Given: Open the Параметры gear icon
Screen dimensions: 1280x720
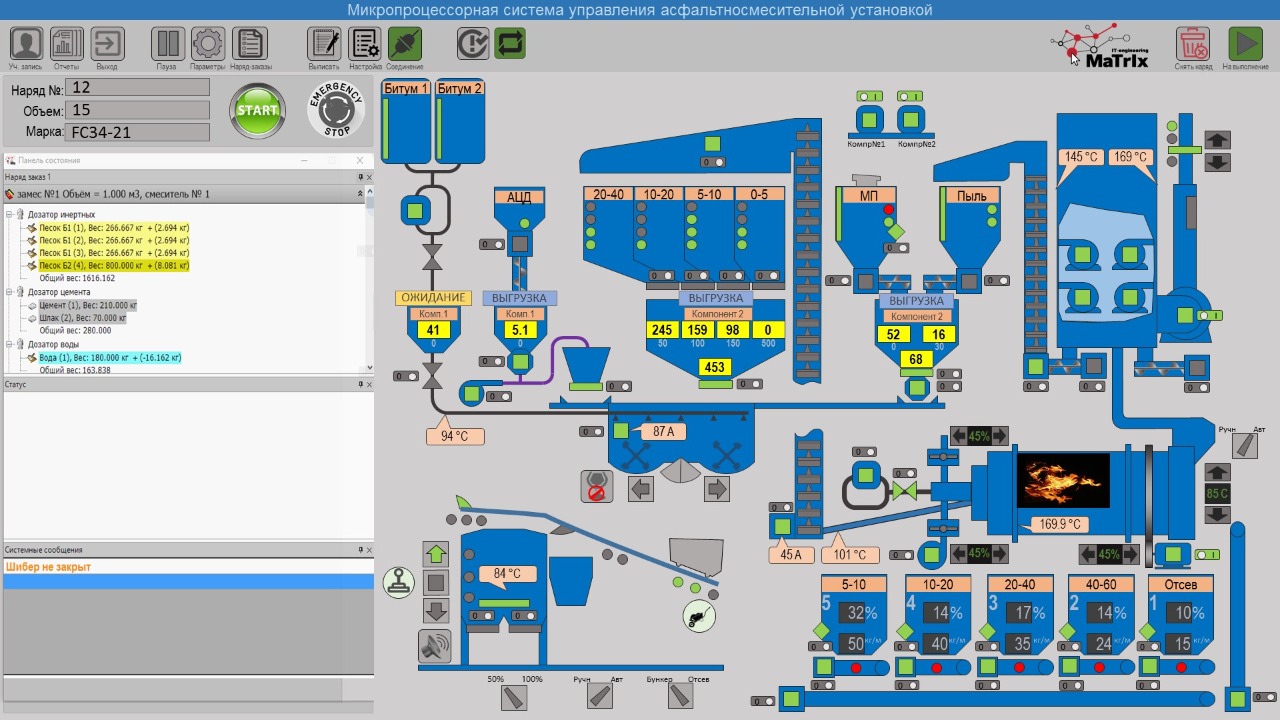Looking at the screenshot, I should [x=208, y=44].
